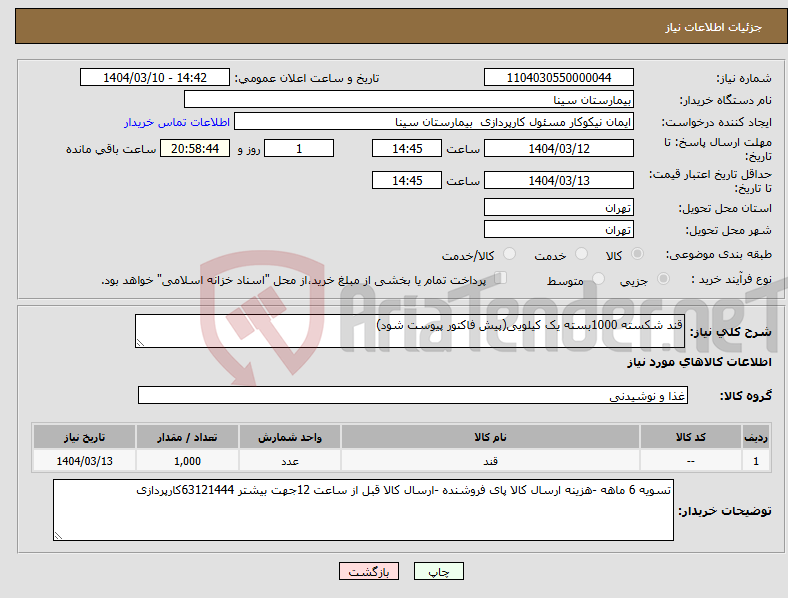The height and width of the screenshot is (598, 788).
Task: Click the description textarea resize handle
Action: coord(140,343)
